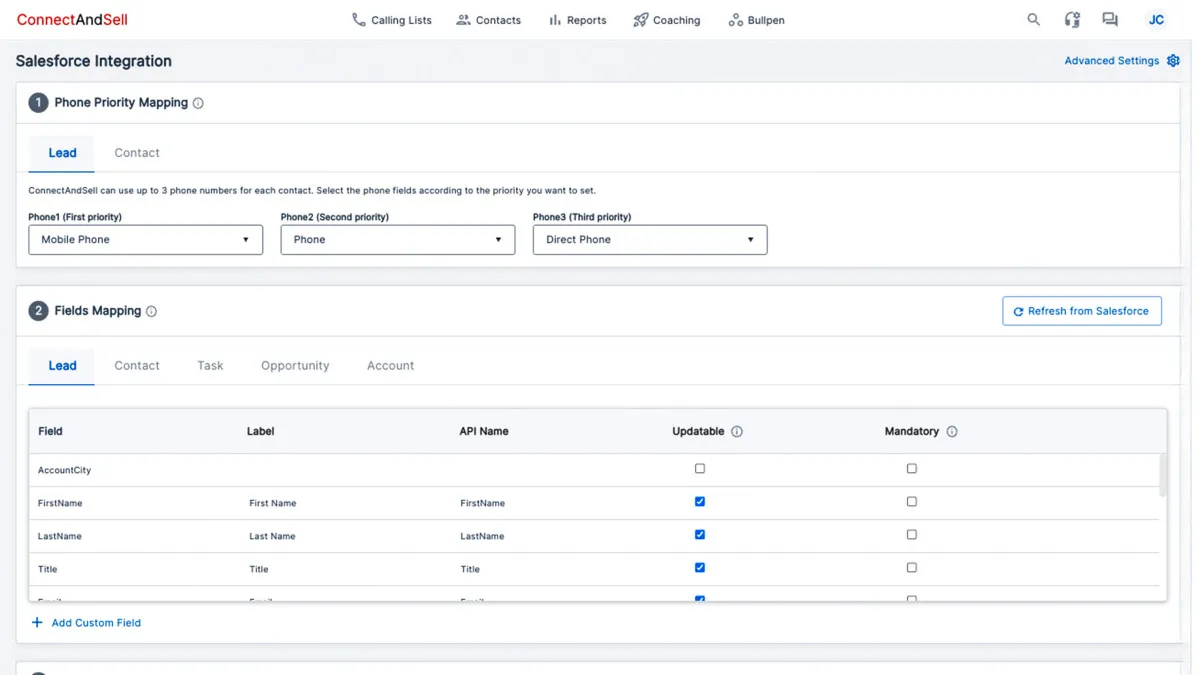Open the Contacts section
Image resolution: width=1200 pixels, height=675 pixels.
point(488,19)
